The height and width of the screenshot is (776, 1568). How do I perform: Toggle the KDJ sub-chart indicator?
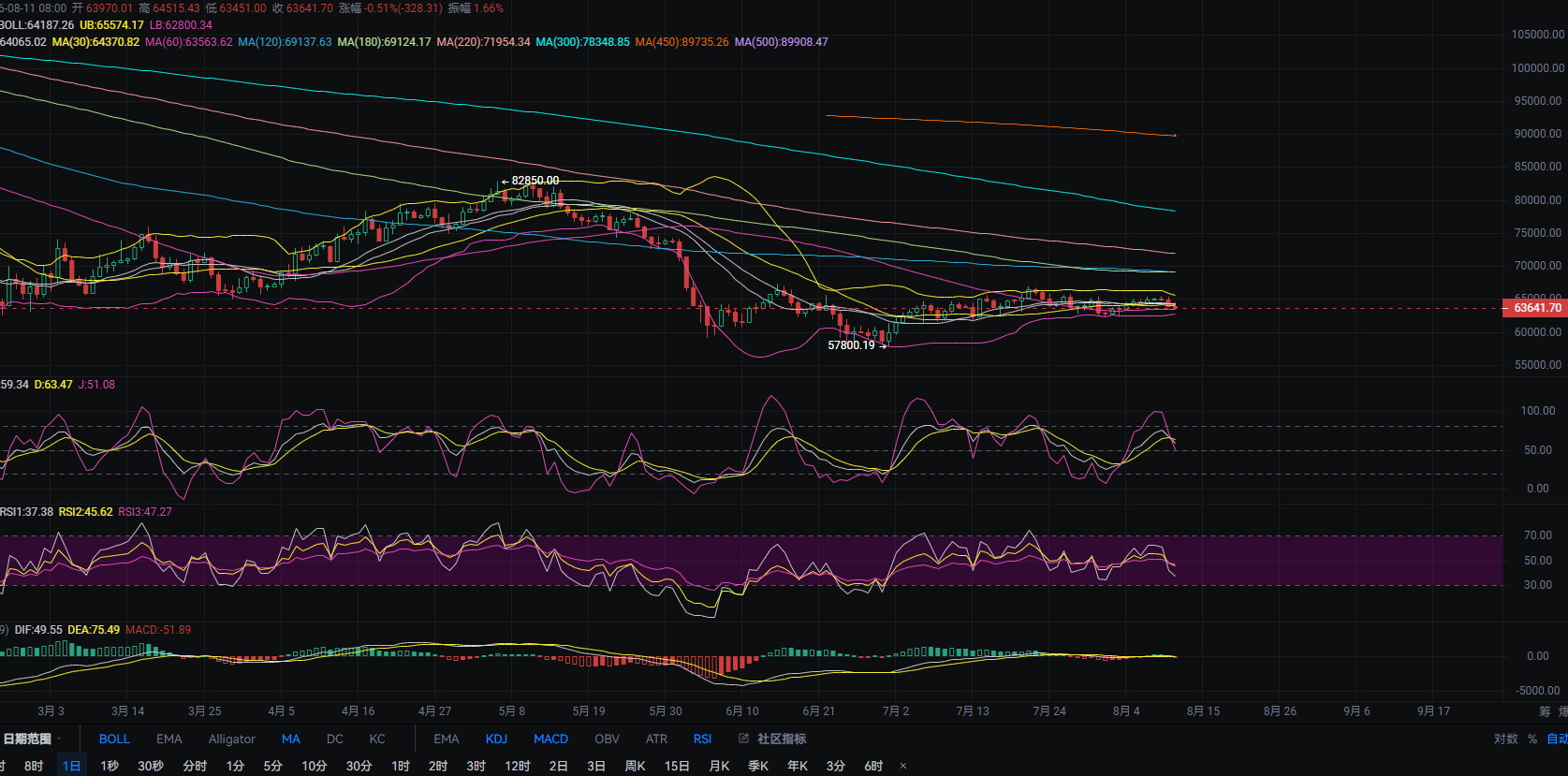point(497,739)
